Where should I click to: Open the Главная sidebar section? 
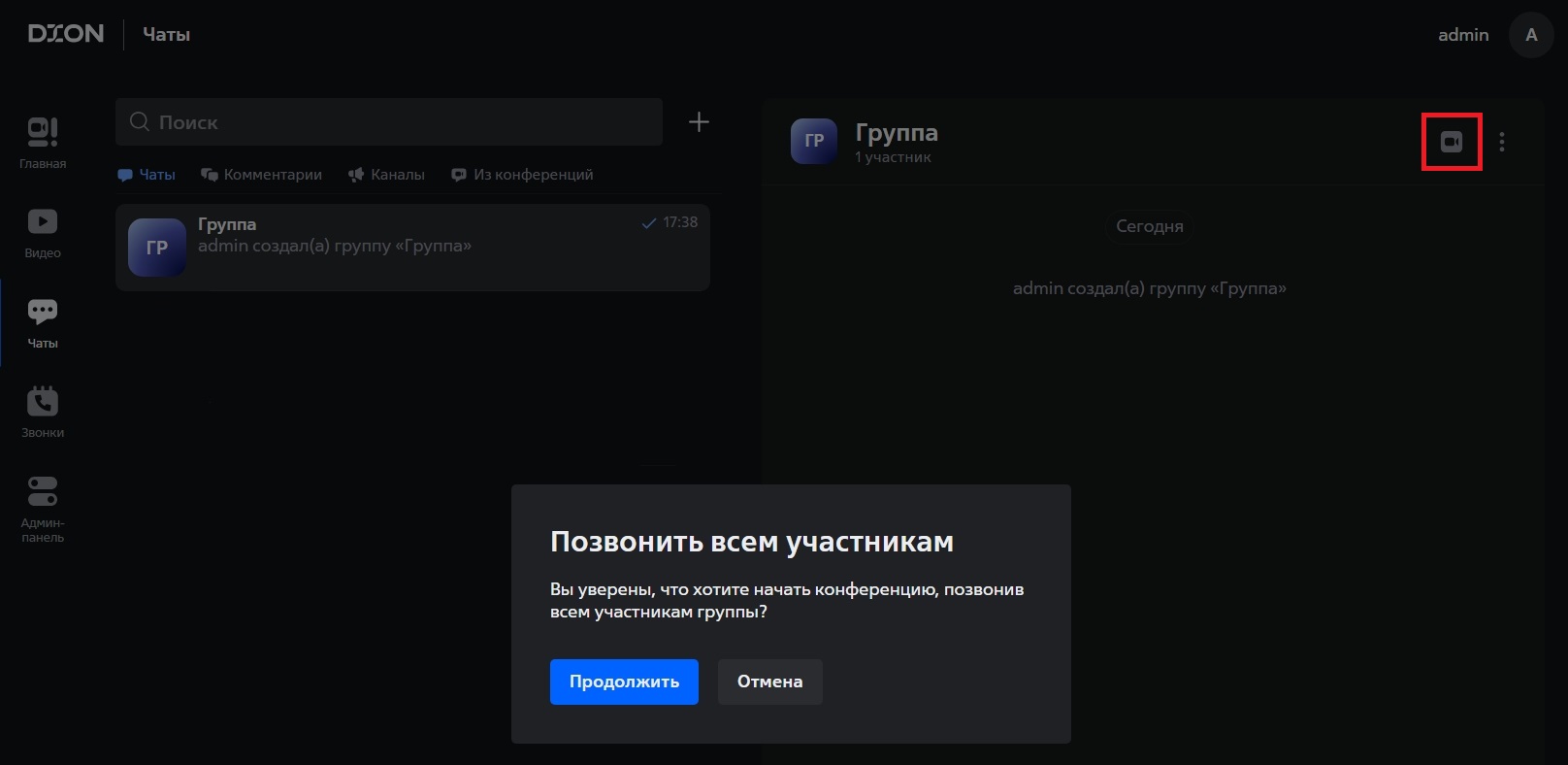(43, 142)
